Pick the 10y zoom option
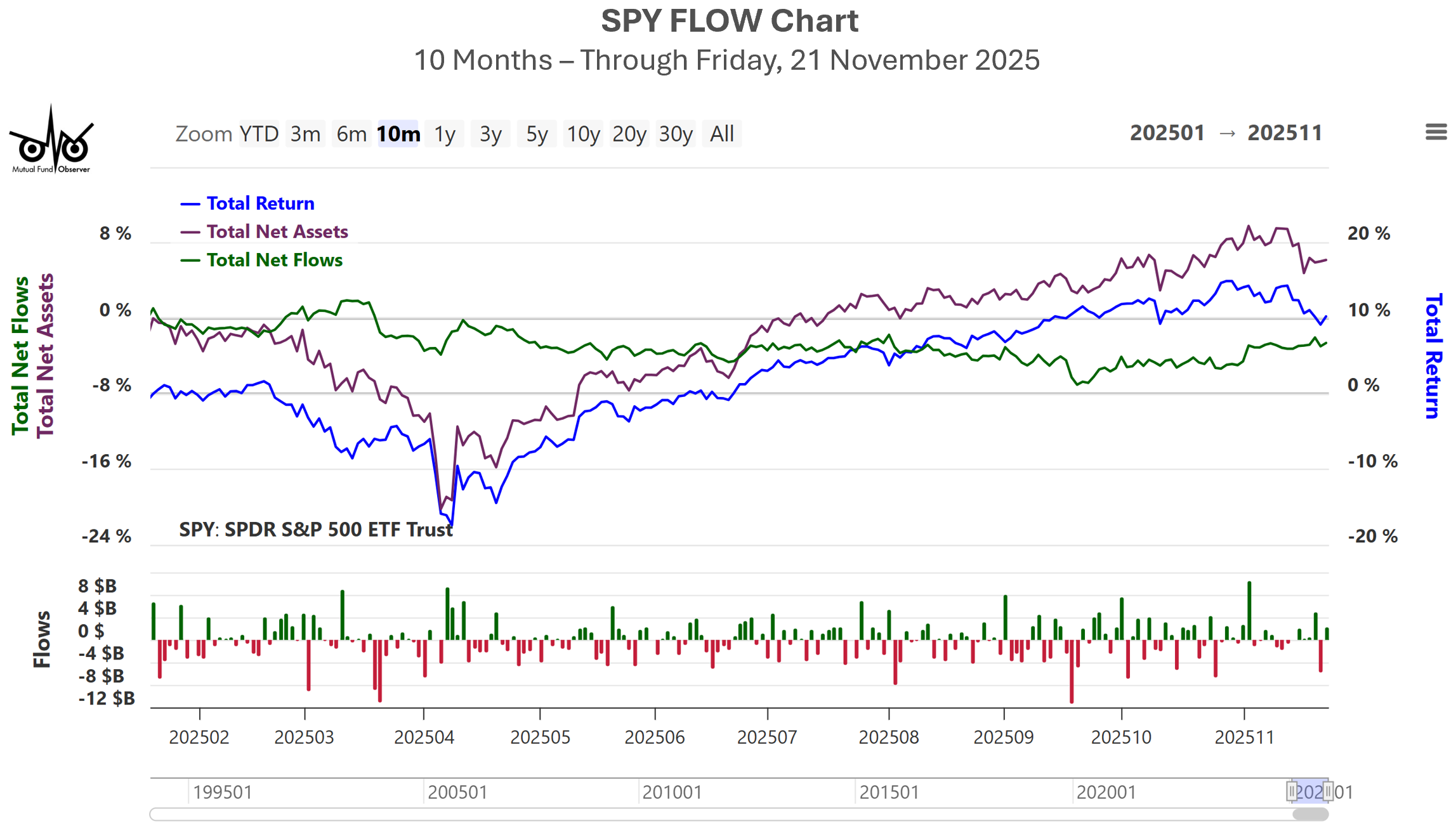1456x834 pixels. [583, 134]
